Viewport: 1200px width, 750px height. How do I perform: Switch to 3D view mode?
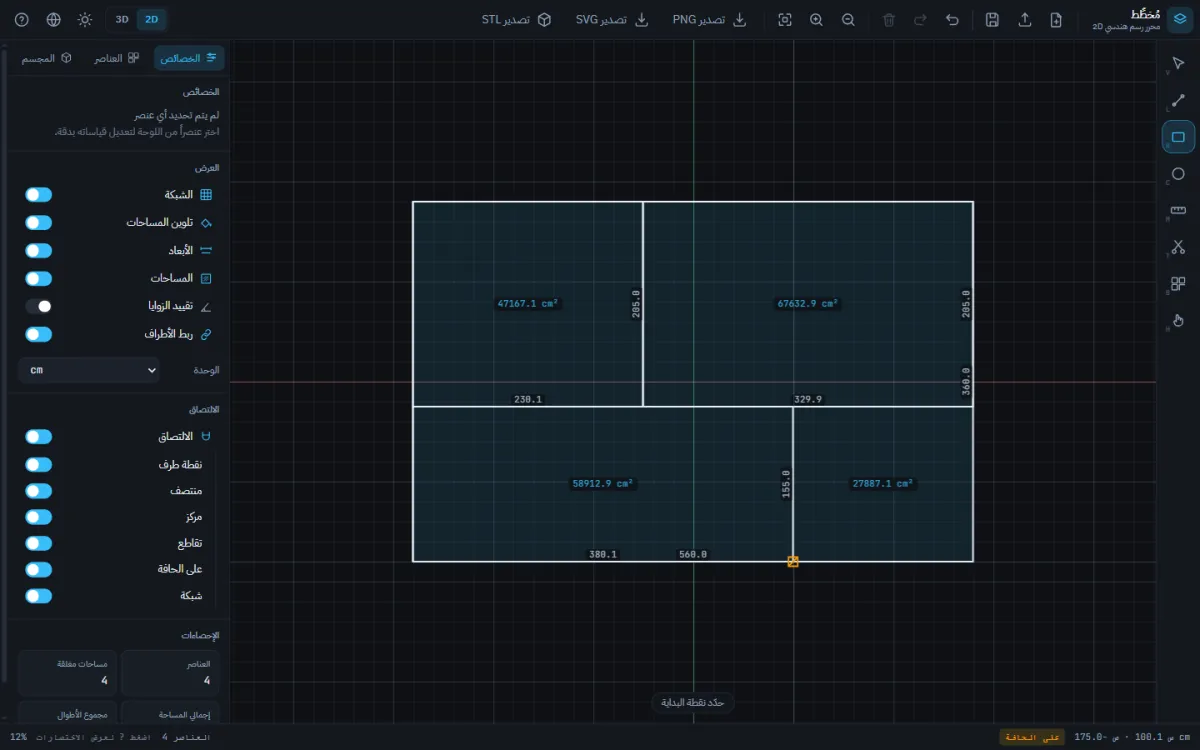click(122, 20)
